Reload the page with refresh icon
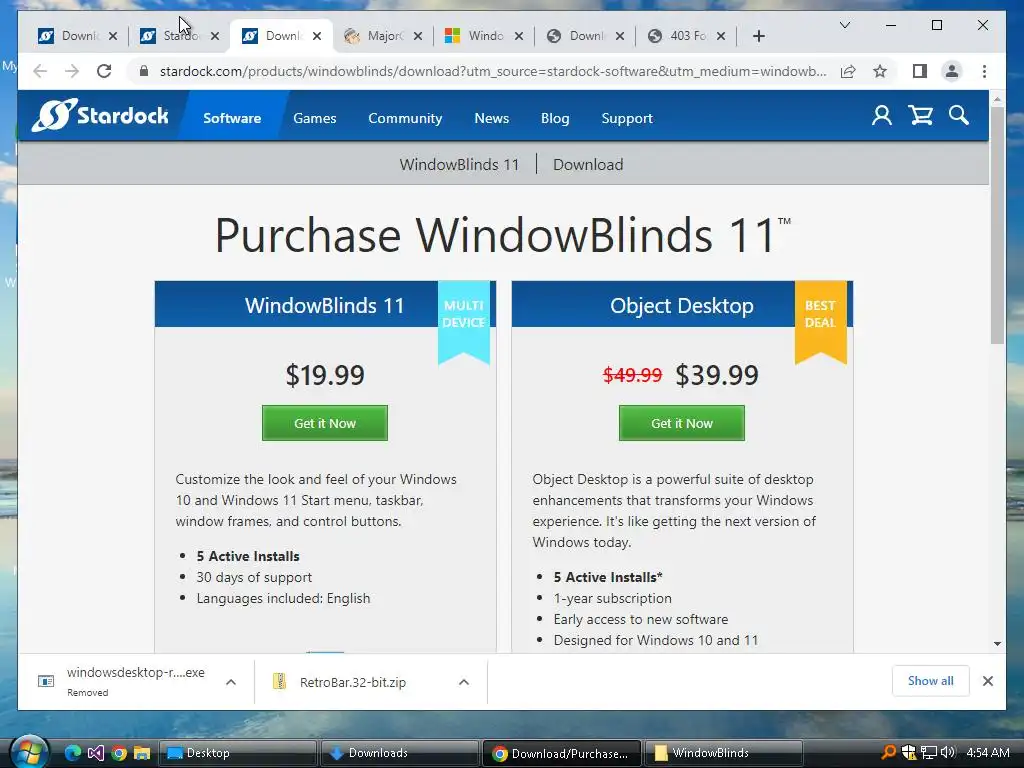Image resolution: width=1024 pixels, height=768 pixels. pyautogui.click(x=104, y=71)
